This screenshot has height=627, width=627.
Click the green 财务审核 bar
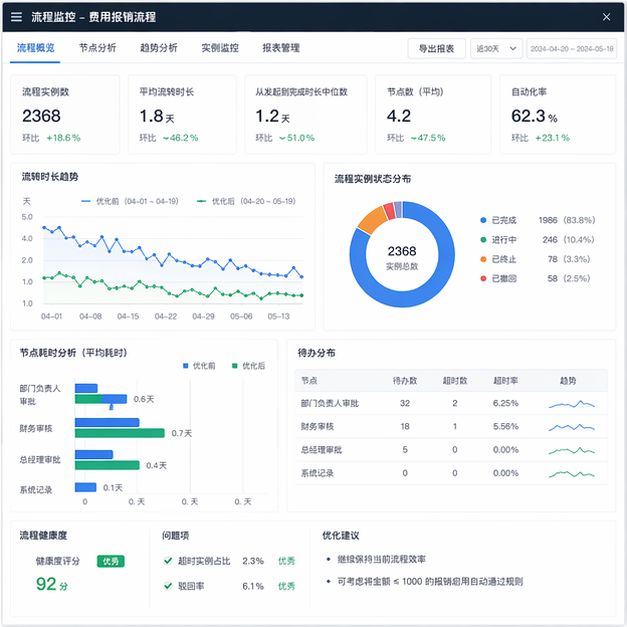pos(120,433)
